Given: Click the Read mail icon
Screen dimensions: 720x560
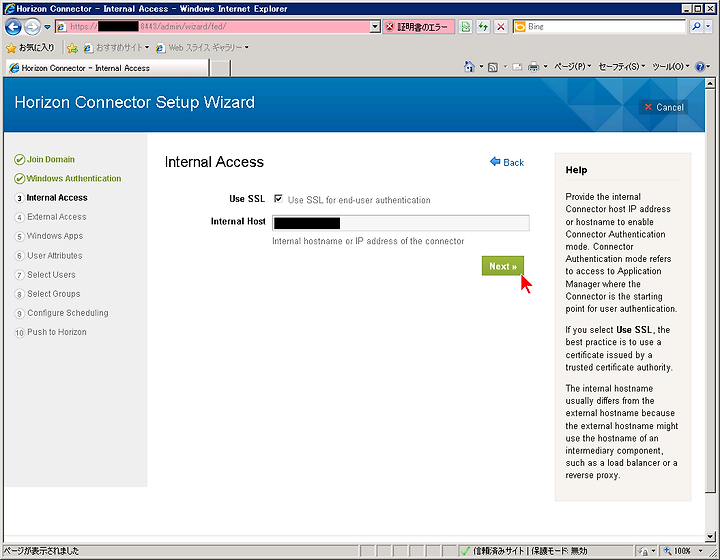Looking at the screenshot, I should pyautogui.click(x=517, y=67).
